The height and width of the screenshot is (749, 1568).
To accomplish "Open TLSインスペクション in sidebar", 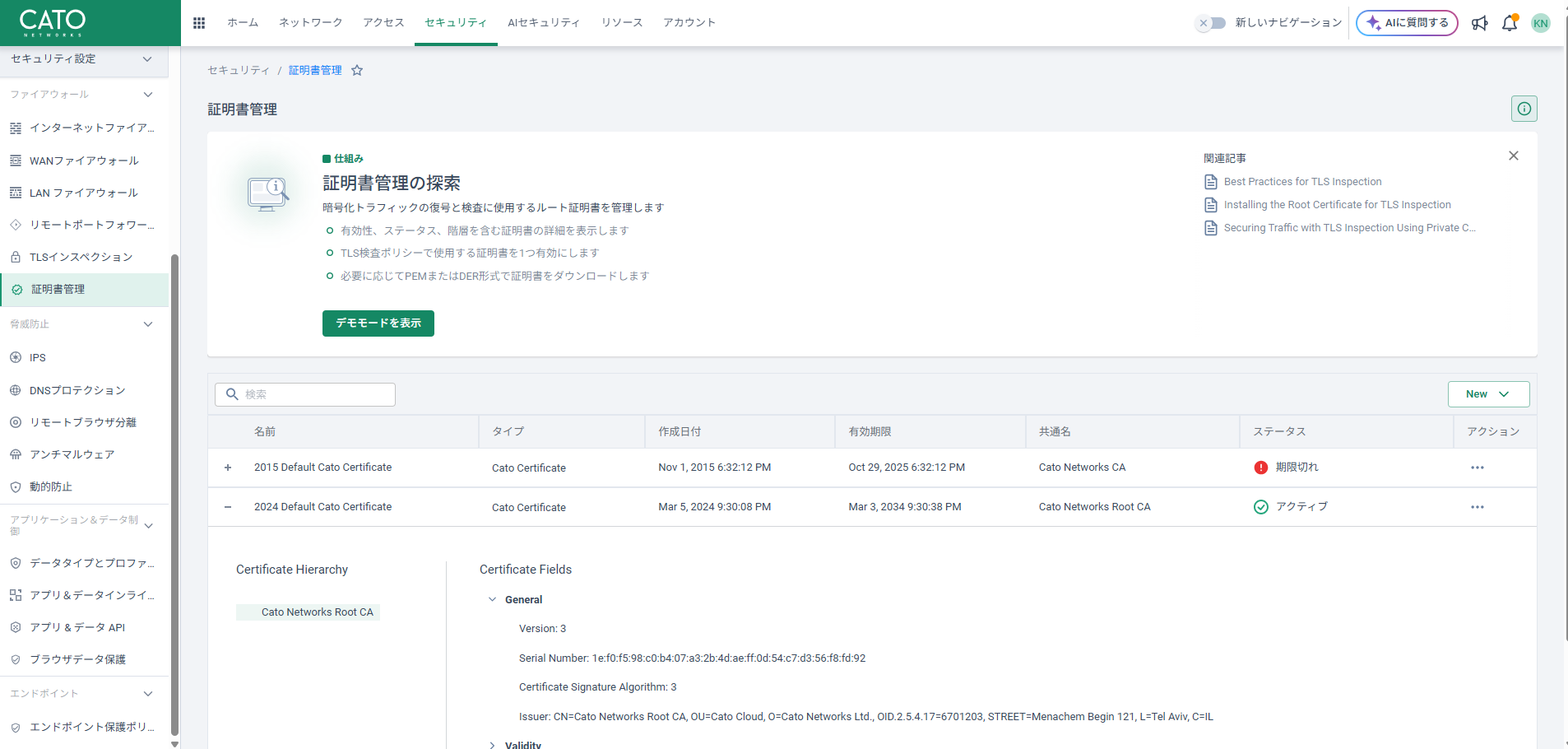I will click(x=84, y=257).
